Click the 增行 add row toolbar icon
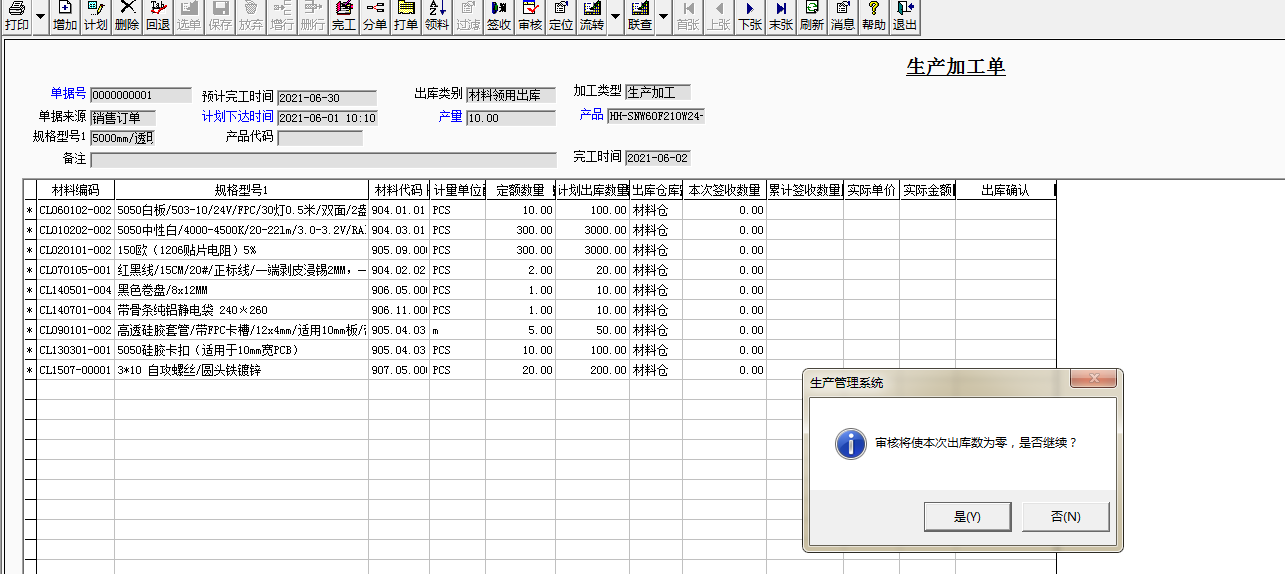This screenshot has height=574, width=1285. click(x=282, y=16)
